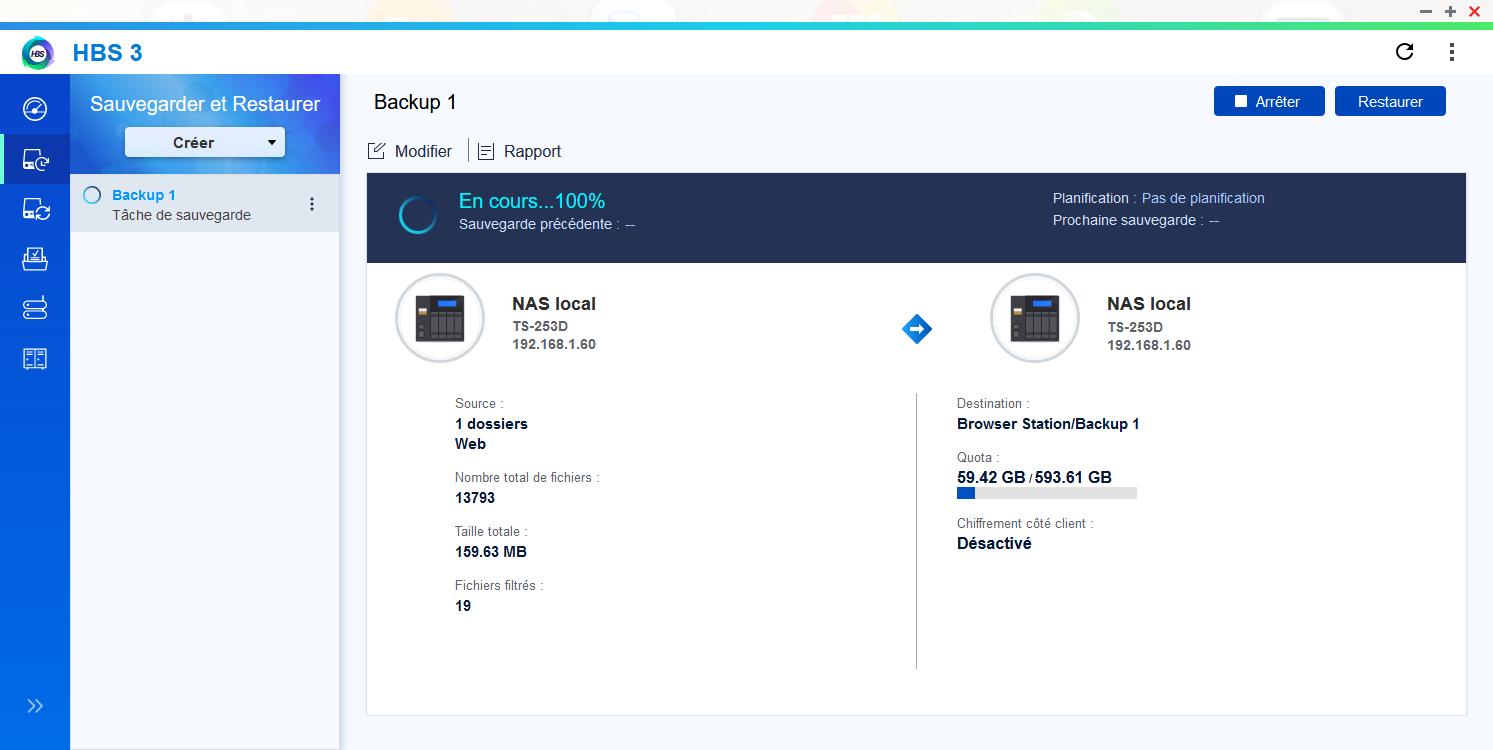Select the Backup & Restore sidebar icon
Image resolution: width=1493 pixels, height=750 pixels.
35,159
